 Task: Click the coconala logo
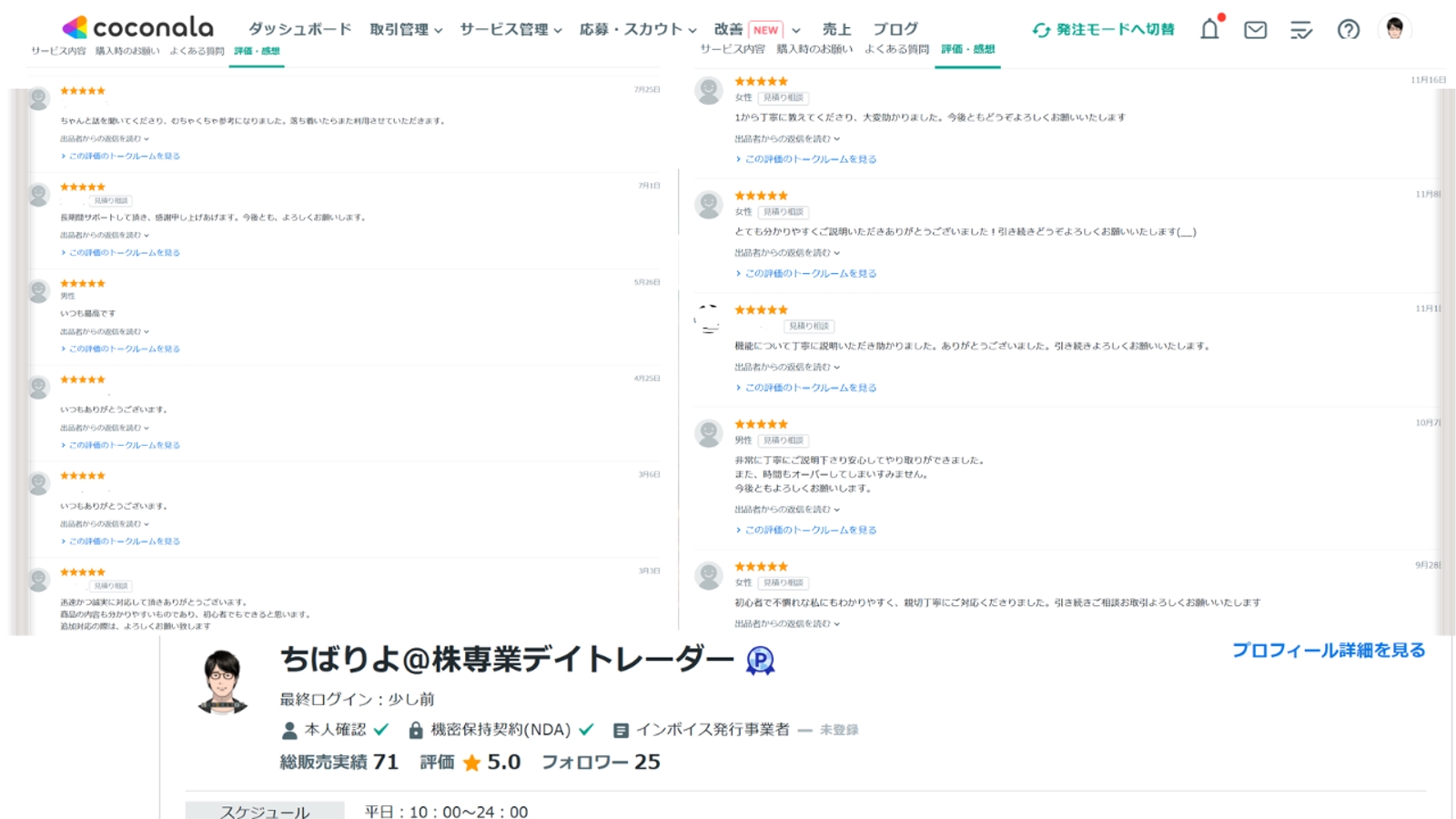point(137,28)
